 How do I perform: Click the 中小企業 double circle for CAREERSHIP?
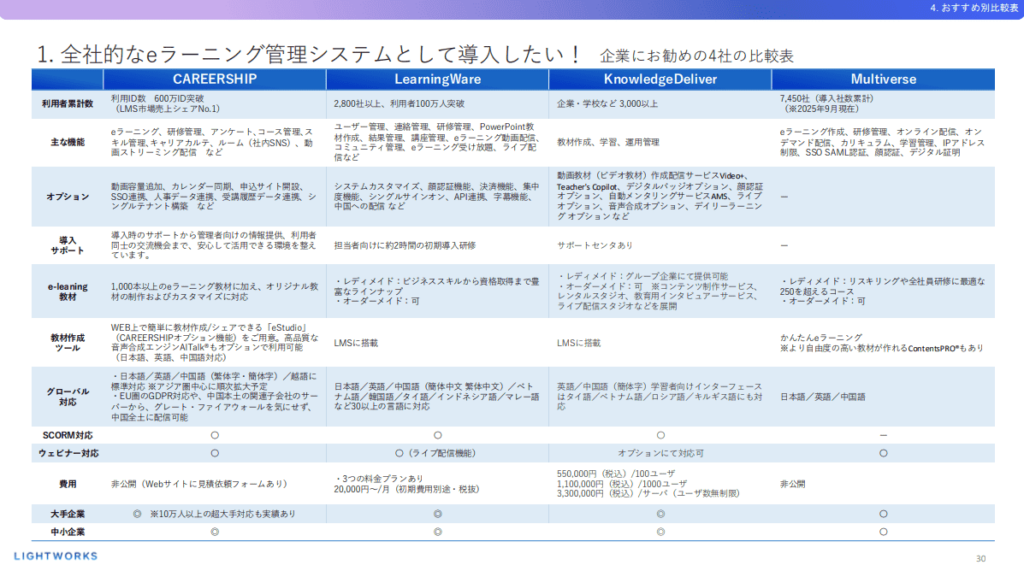point(214,532)
